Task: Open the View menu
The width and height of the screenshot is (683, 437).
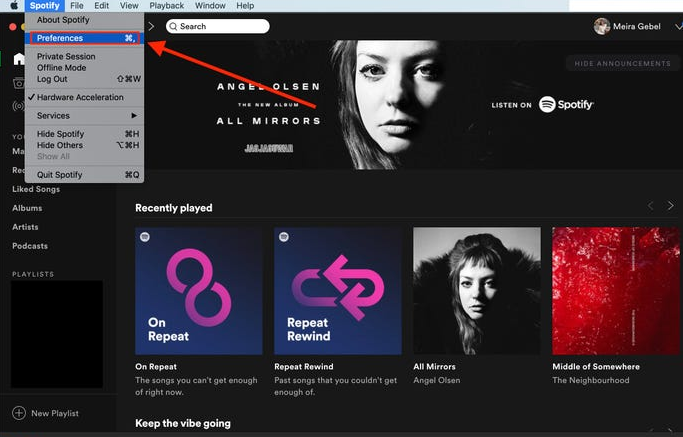Action: (x=129, y=6)
